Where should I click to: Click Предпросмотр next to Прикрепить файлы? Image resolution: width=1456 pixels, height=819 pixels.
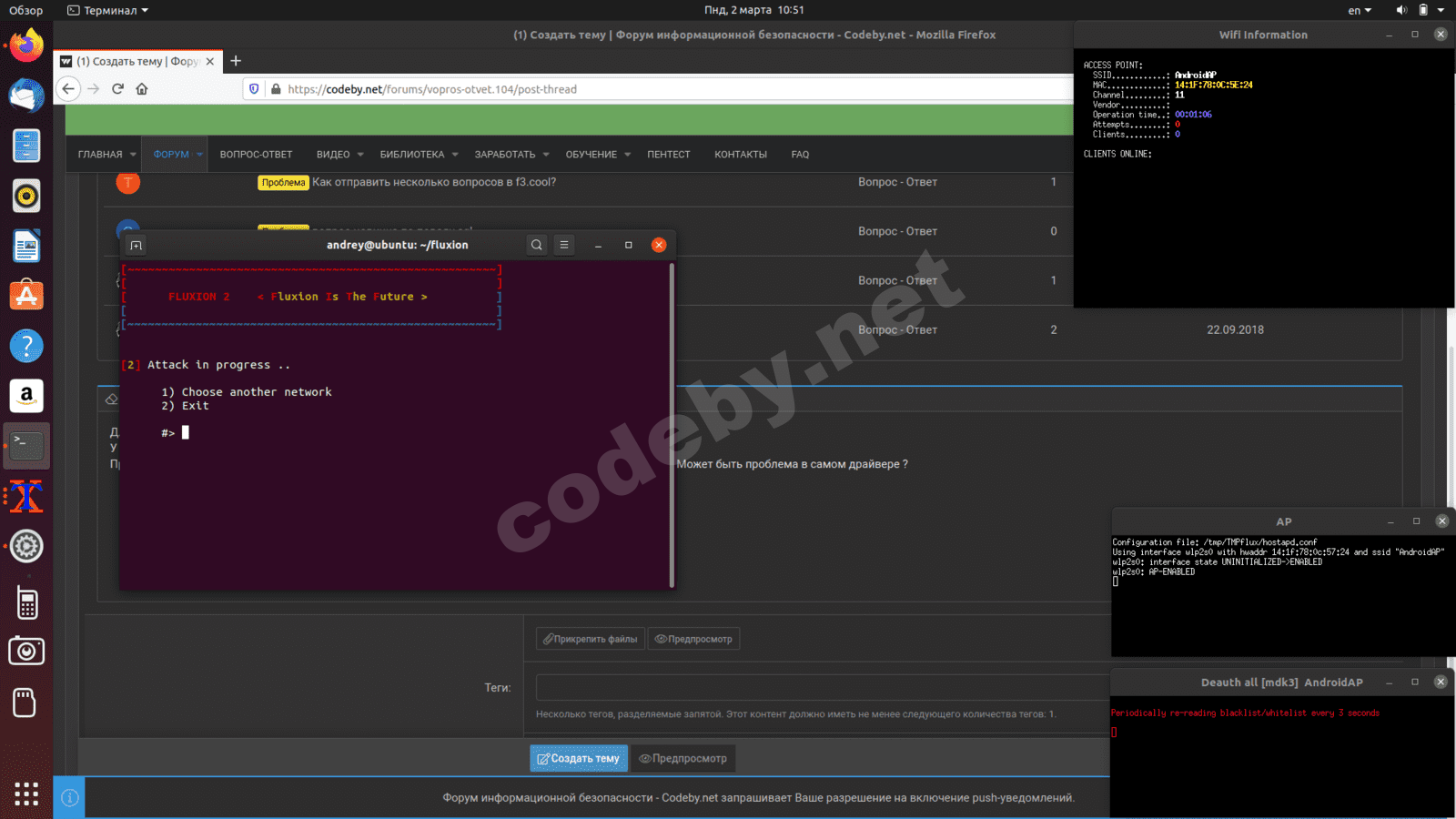(x=693, y=639)
